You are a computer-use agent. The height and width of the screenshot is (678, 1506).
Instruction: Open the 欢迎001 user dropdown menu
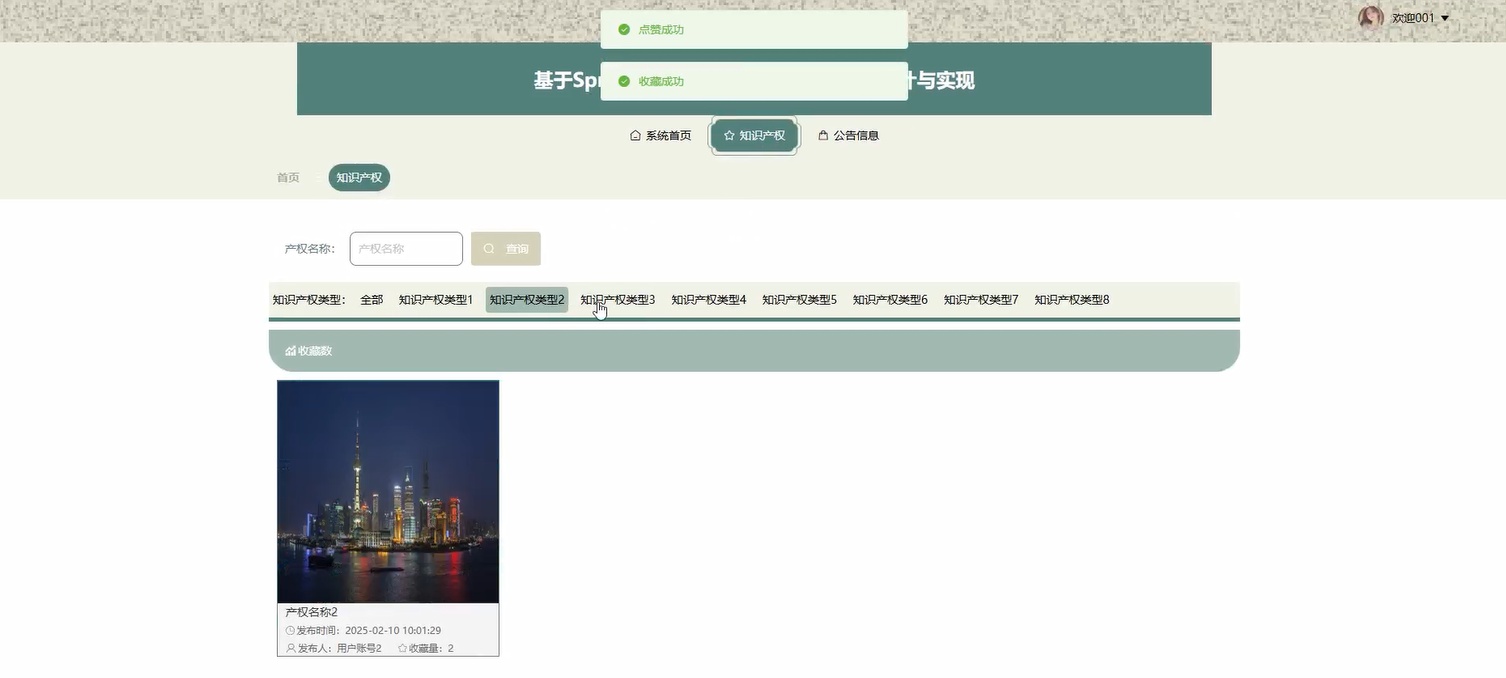[1412, 17]
